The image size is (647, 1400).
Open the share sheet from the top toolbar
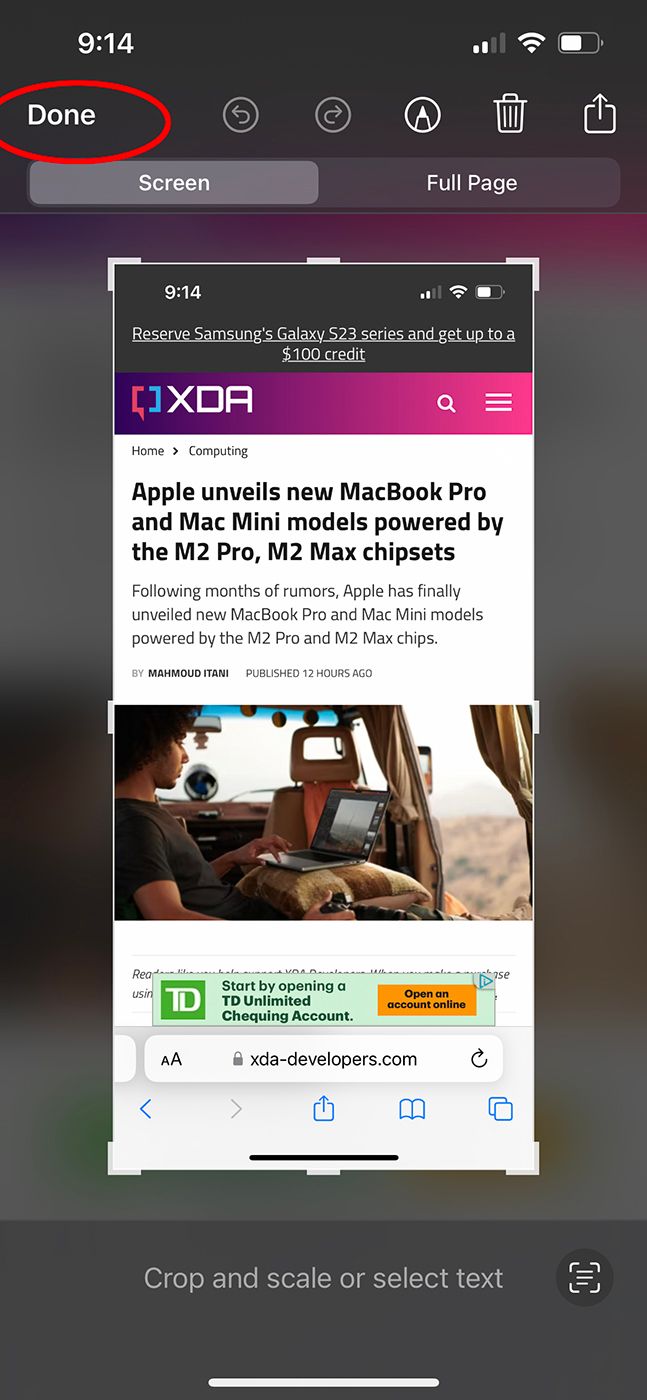click(600, 113)
